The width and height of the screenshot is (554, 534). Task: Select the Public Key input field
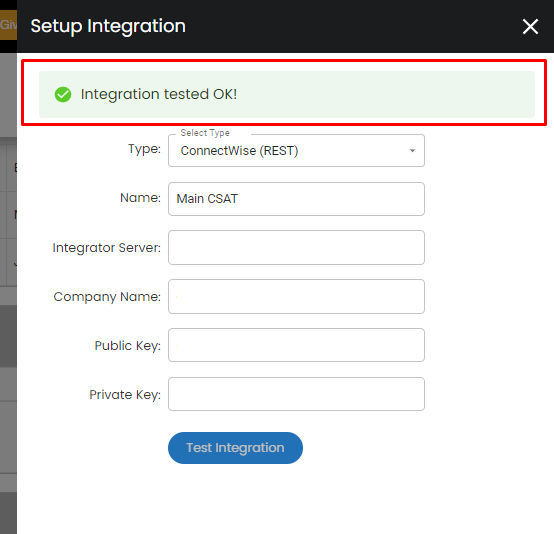coord(296,345)
